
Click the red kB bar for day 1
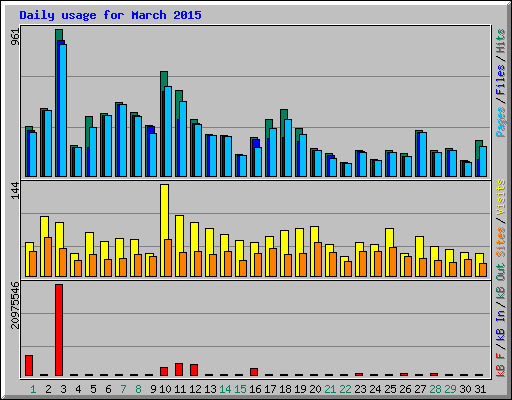click(x=29, y=366)
